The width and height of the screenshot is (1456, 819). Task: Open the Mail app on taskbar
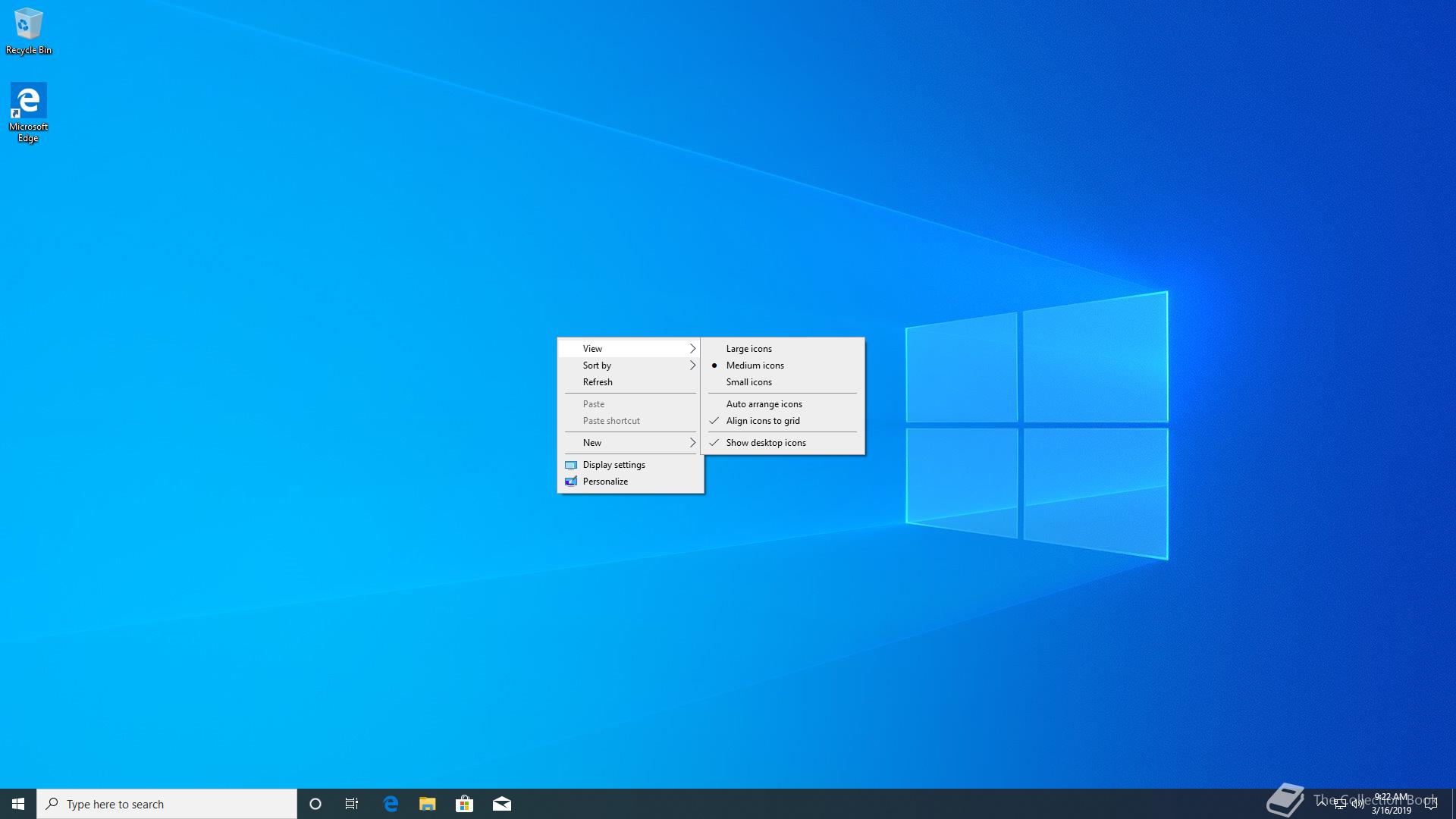click(x=501, y=804)
